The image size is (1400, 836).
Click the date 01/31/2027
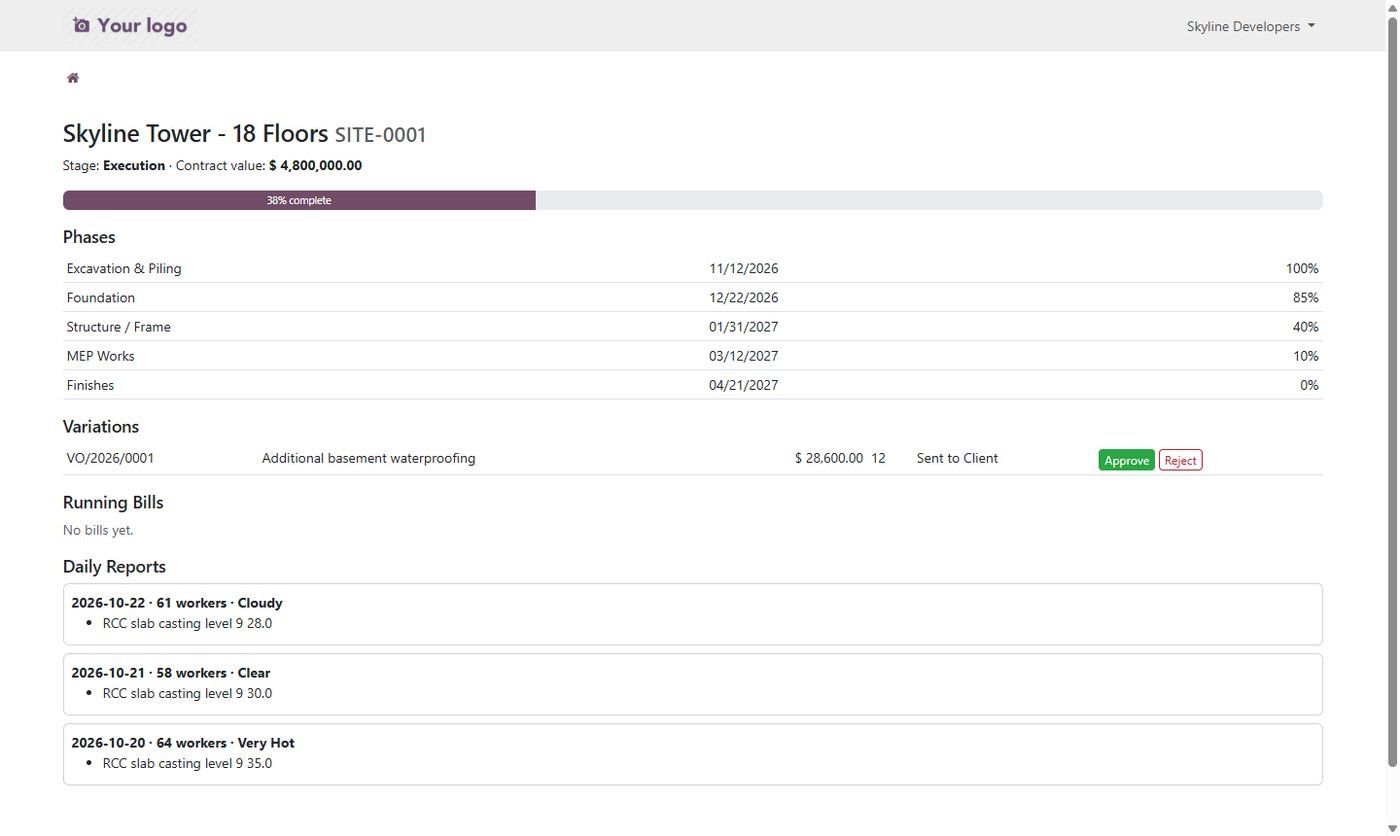pos(744,327)
